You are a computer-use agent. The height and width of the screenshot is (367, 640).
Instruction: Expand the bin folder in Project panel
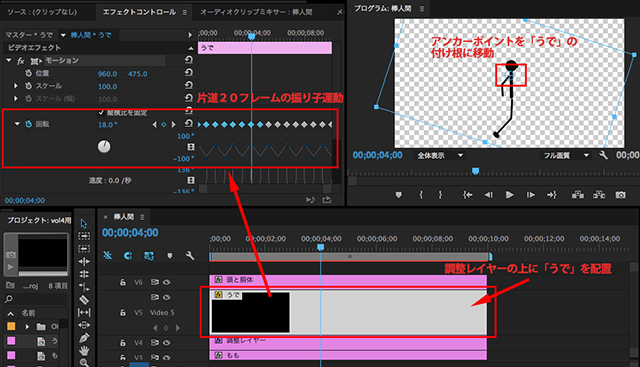coord(27,327)
